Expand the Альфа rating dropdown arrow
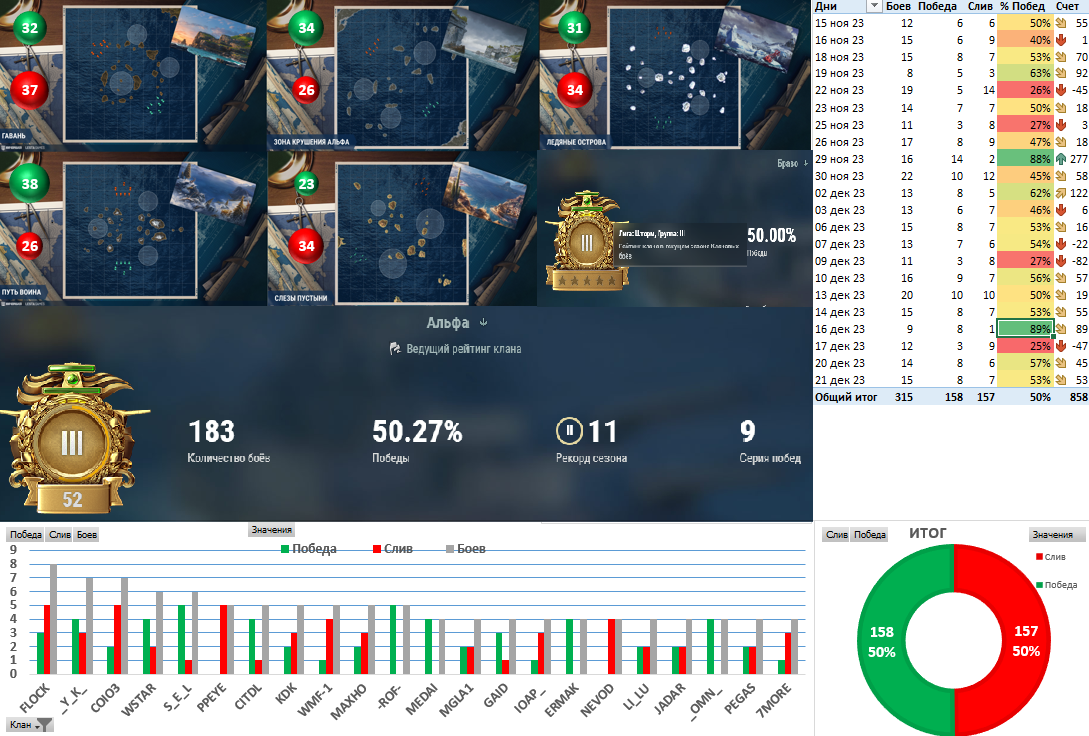This screenshot has height=736, width=1089. click(484, 323)
